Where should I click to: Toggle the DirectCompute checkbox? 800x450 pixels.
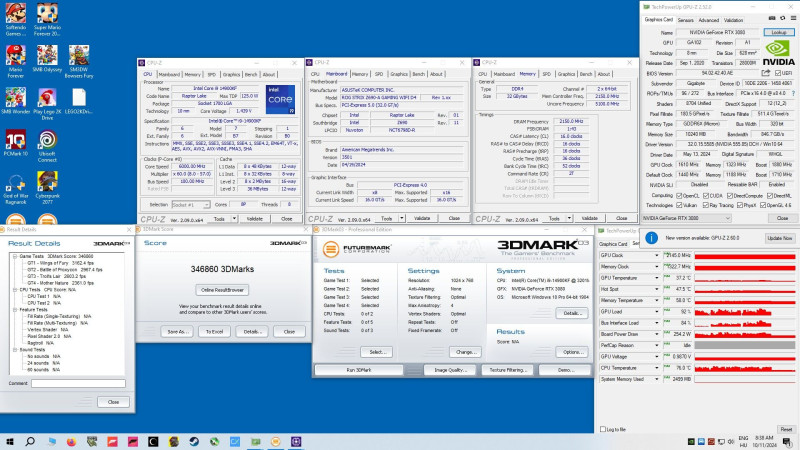(x=730, y=195)
